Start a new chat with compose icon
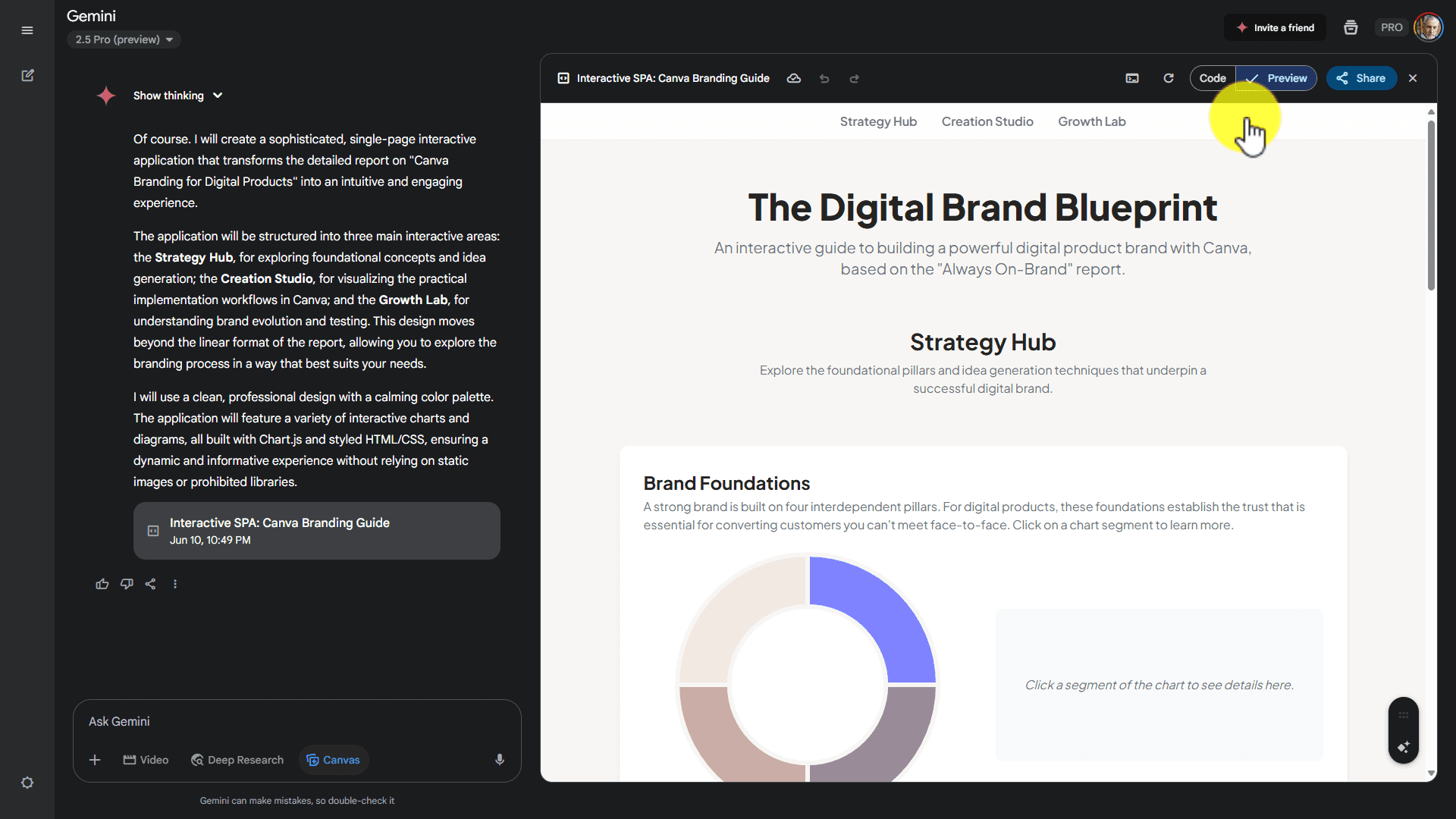Screen dimensions: 1456x819 pos(27,76)
